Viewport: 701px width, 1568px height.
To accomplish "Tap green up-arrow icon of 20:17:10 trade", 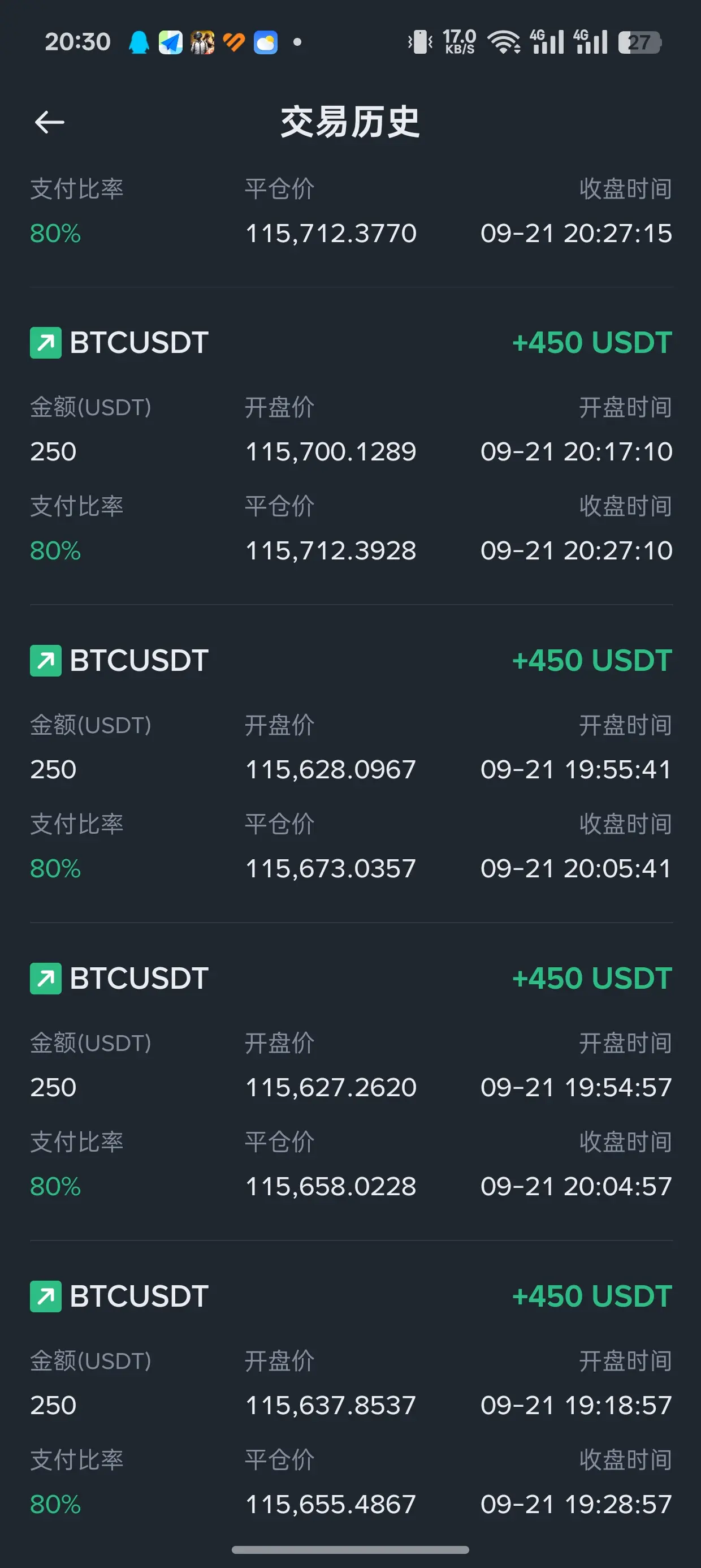I will [x=46, y=343].
